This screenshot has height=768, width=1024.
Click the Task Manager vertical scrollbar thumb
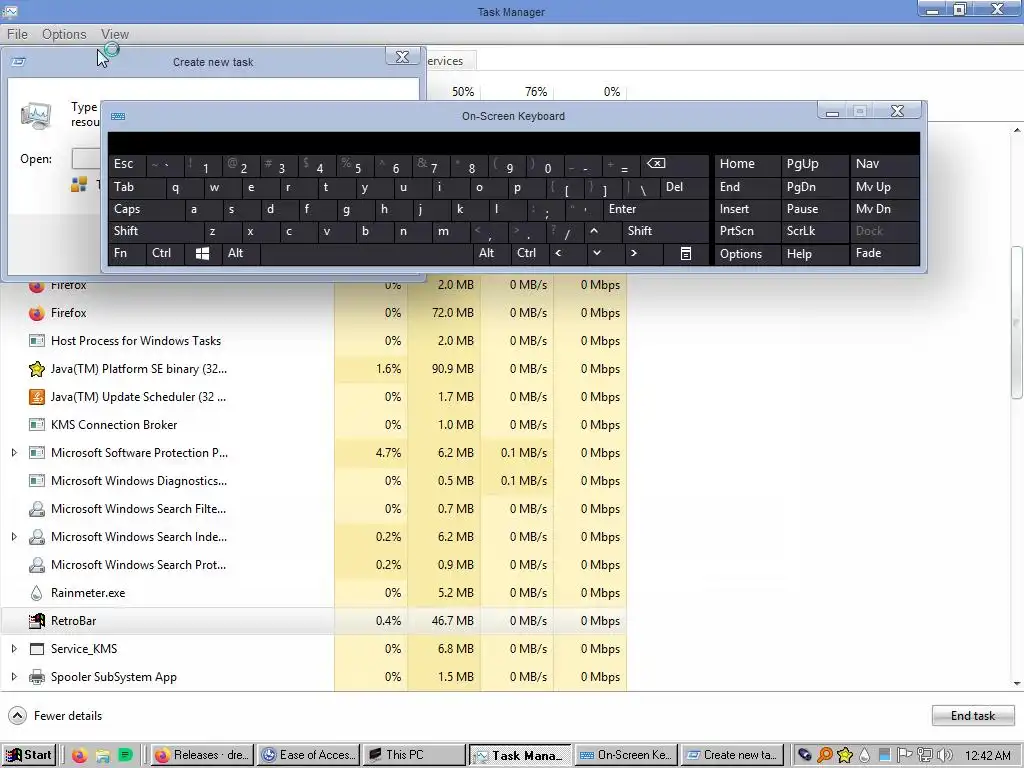coord(1017,322)
